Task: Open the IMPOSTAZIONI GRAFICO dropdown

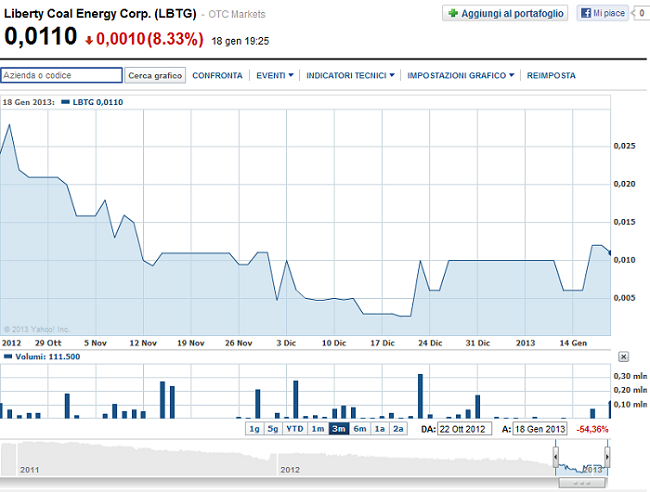Action: [x=461, y=75]
